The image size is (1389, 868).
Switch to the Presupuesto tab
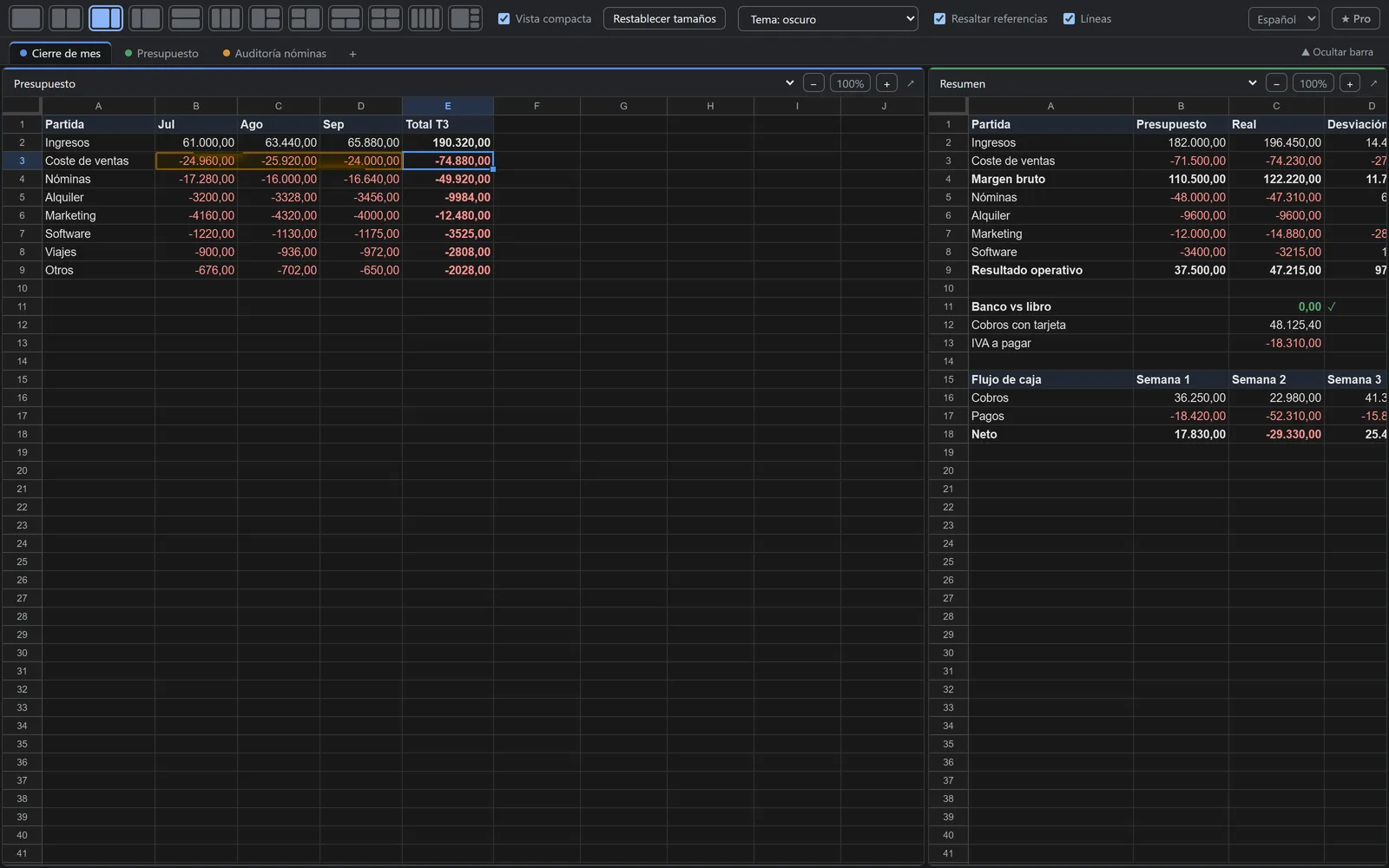[161, 53]
